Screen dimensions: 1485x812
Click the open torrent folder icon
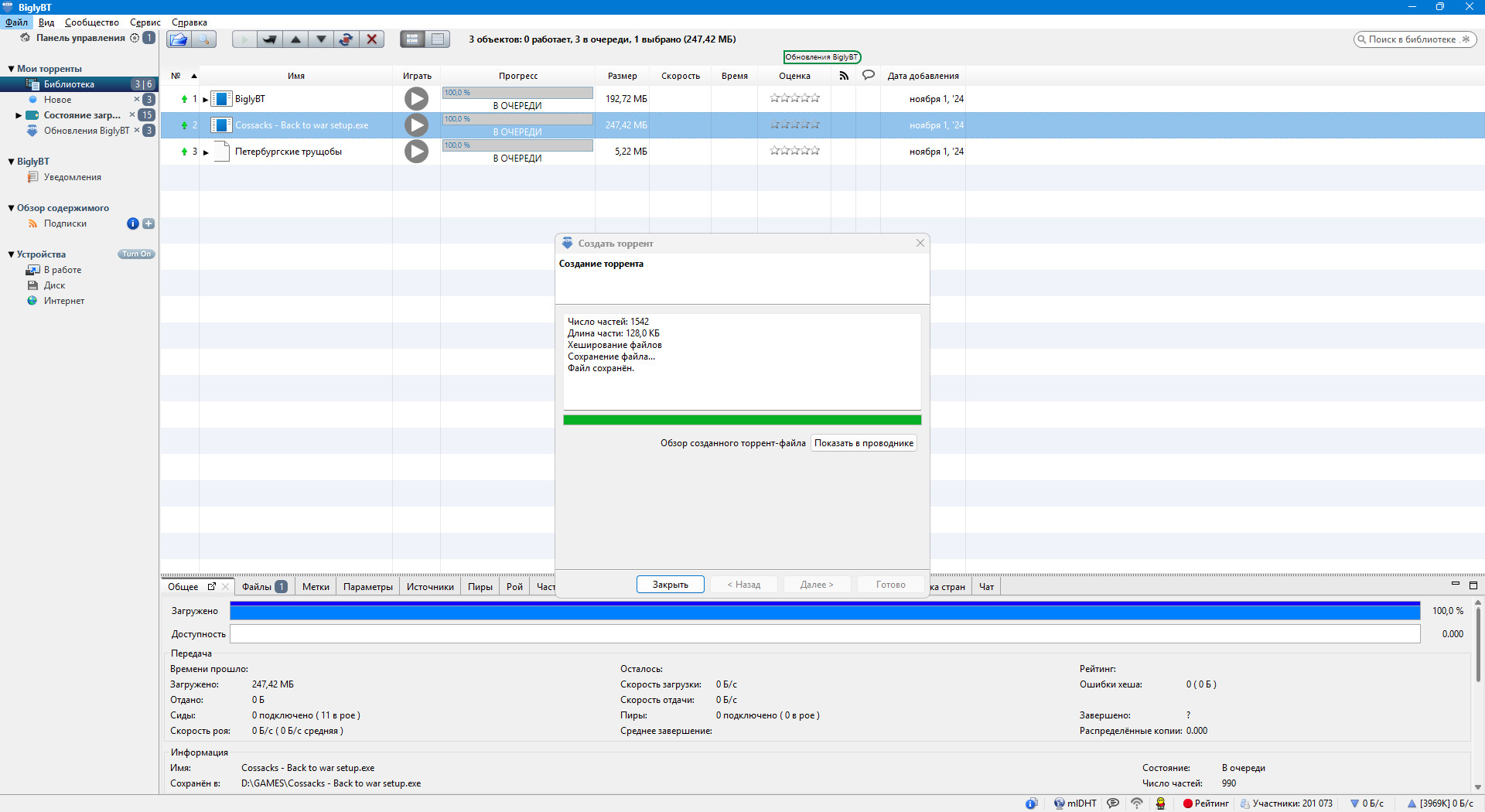click(179, 39)
